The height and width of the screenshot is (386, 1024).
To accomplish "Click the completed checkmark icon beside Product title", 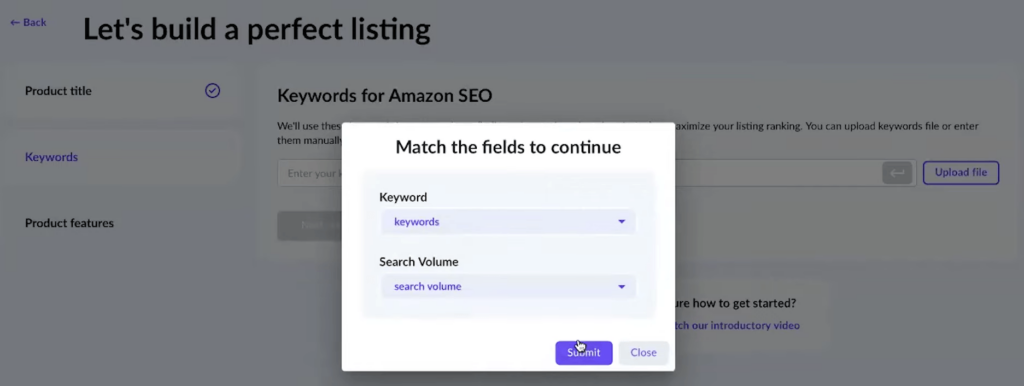I will click(212, 91).
